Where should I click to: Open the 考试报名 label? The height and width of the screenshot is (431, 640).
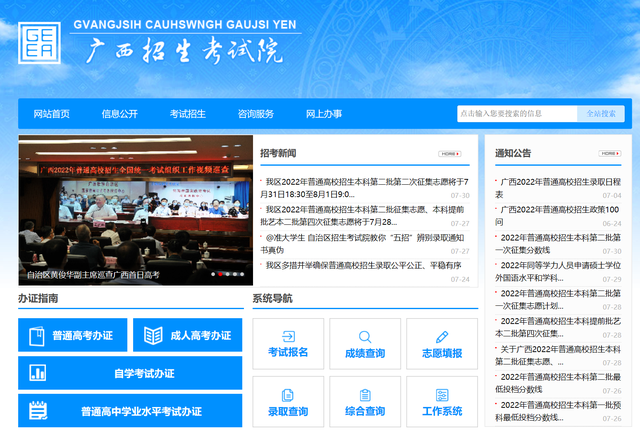[x=288, y=352]
